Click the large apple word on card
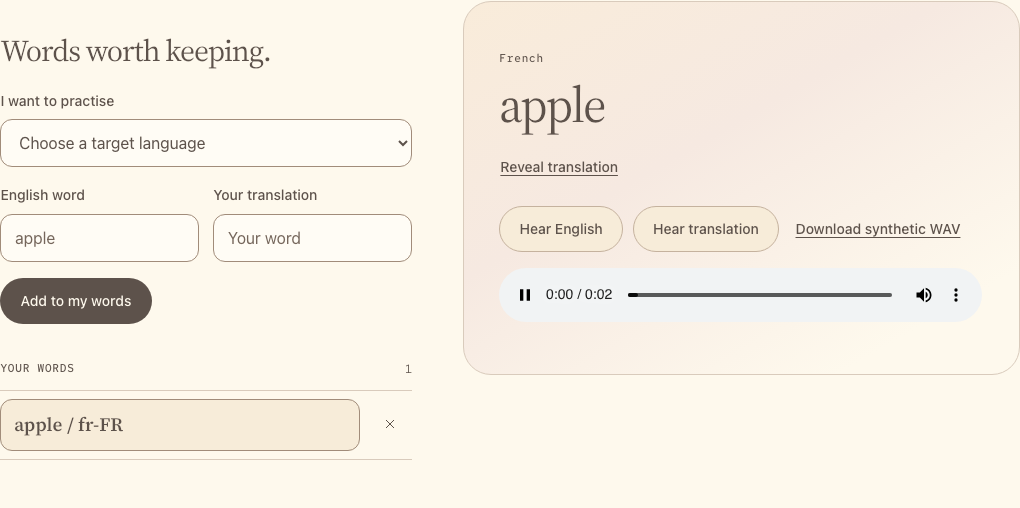Screen dimensions: 1020x508 (x=552, y=107)
